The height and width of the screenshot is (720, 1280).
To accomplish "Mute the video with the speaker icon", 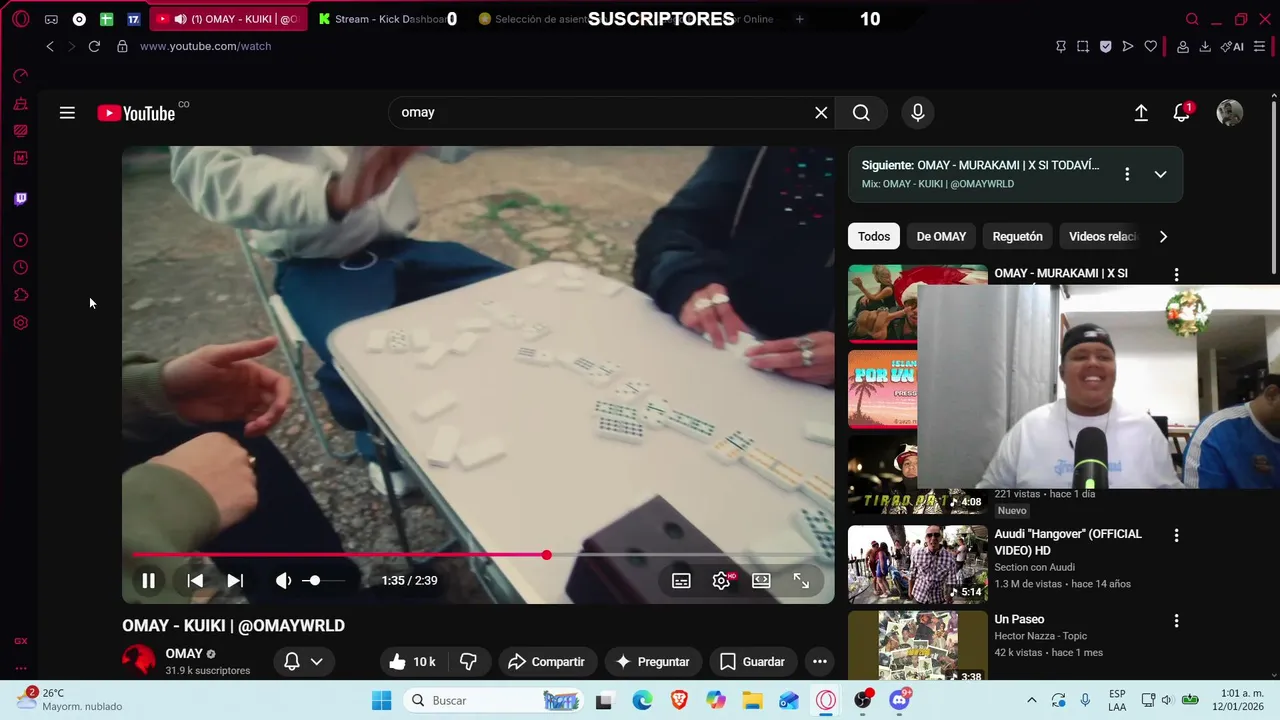I will (x=284, y=581).
